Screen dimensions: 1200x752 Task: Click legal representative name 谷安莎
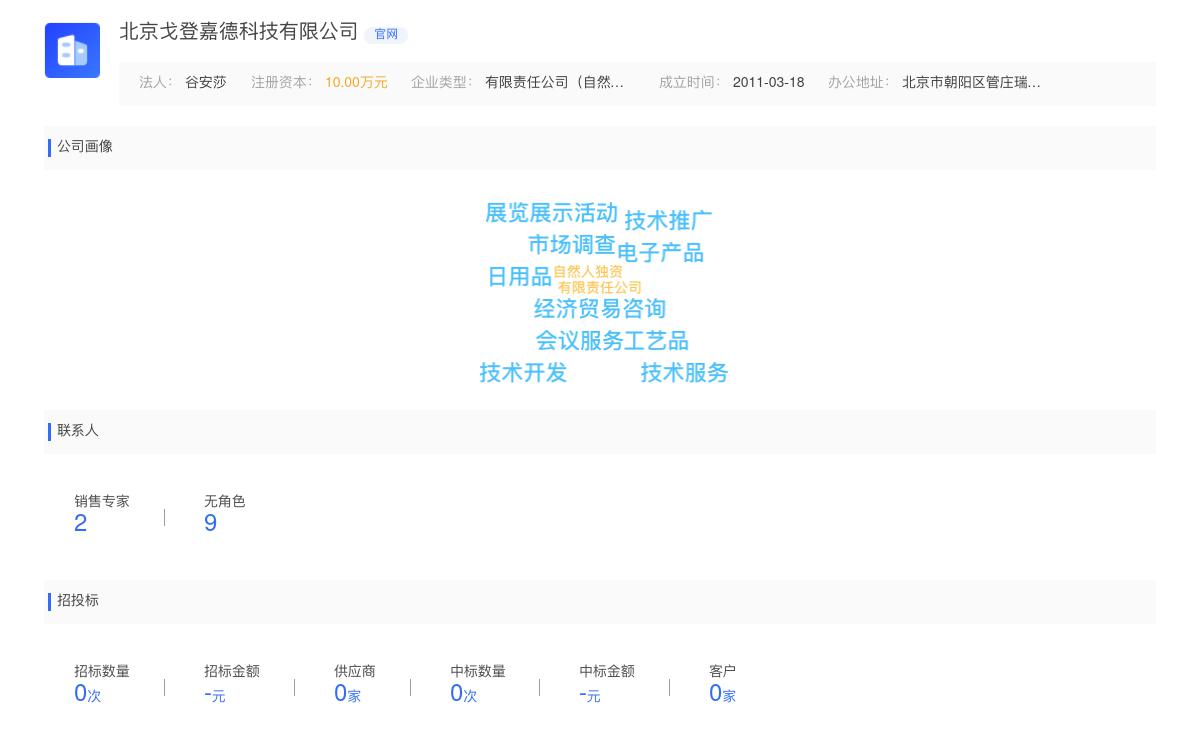205,83
